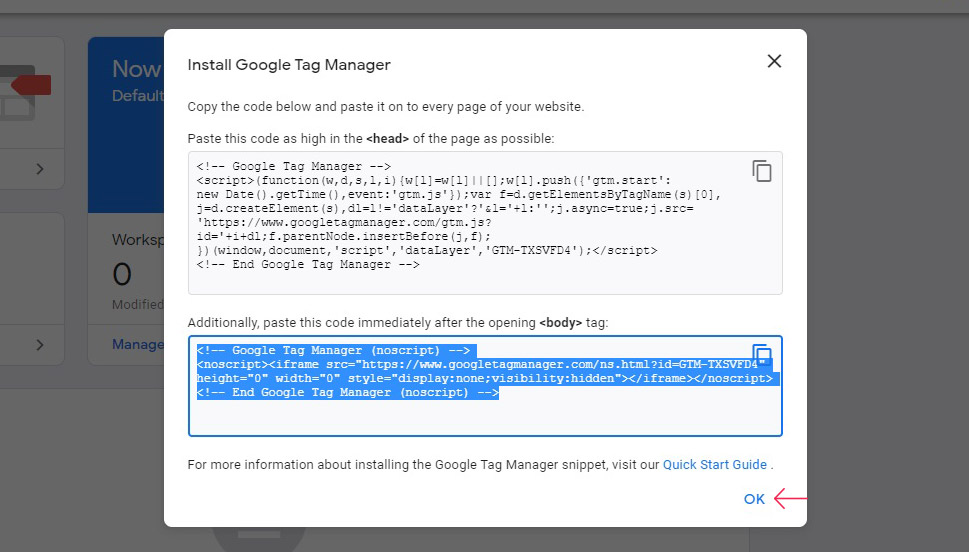Viewport: 969px width, 552px height.
Task: Click inside the body noscript code box
Action: pos(485,386)
